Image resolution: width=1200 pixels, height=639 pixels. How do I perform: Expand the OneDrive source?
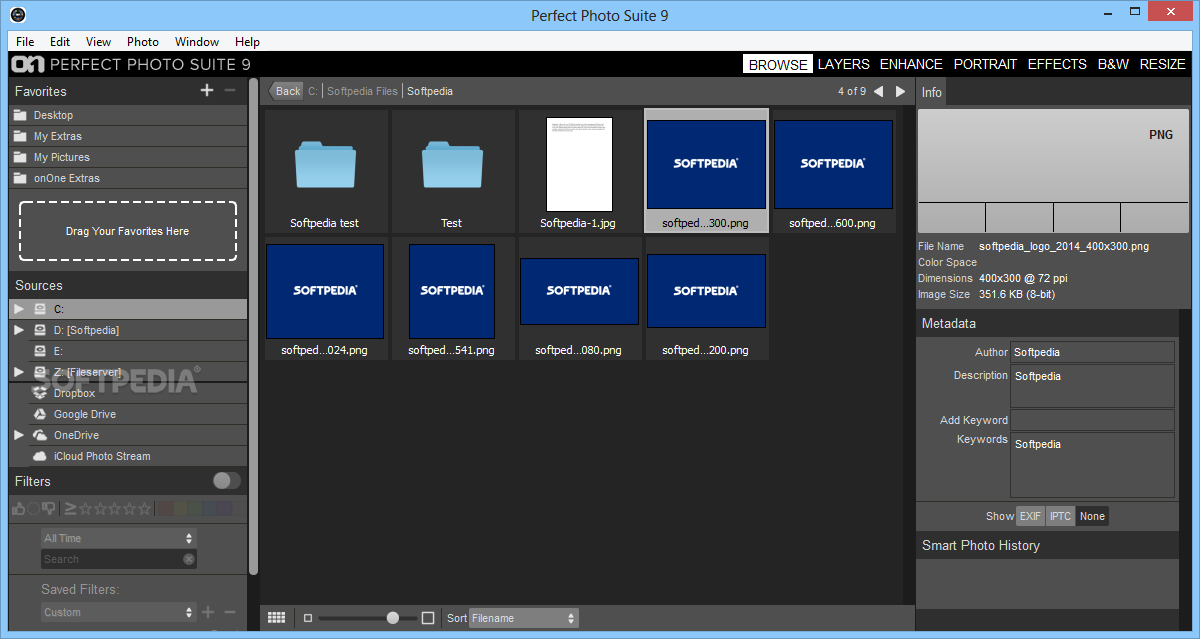click(x=18, y=435)
